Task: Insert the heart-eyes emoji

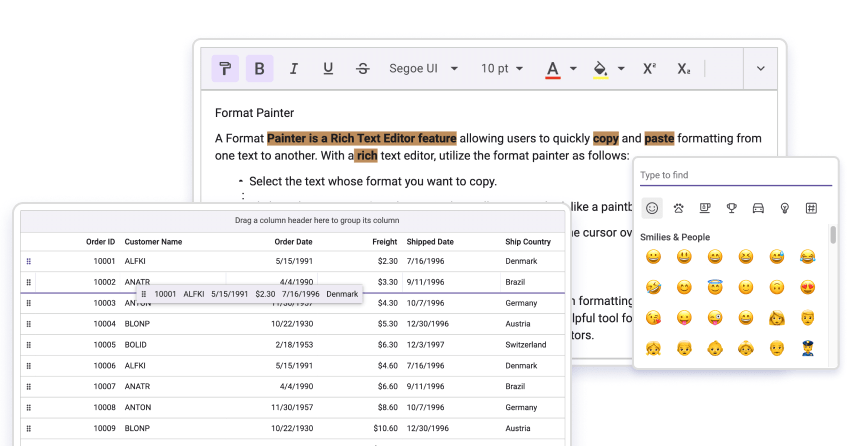Action: 808,287
